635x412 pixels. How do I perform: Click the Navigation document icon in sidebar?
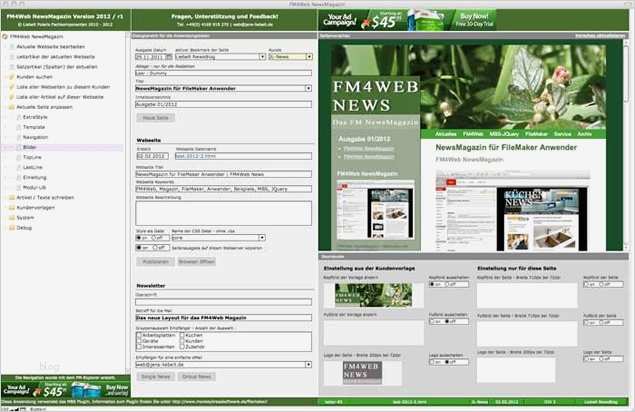coord(19,137)
